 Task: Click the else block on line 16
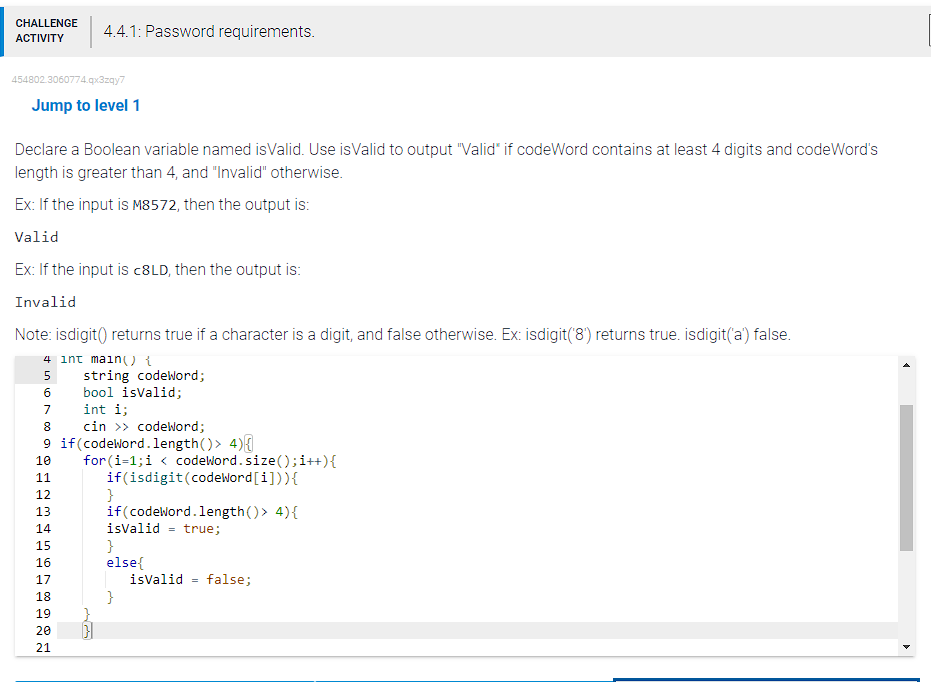pos(121,562)
